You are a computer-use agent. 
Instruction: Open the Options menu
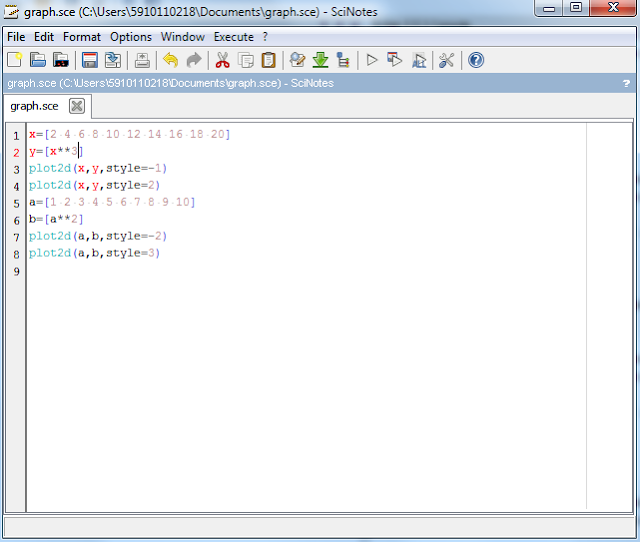tap(131, 37)
